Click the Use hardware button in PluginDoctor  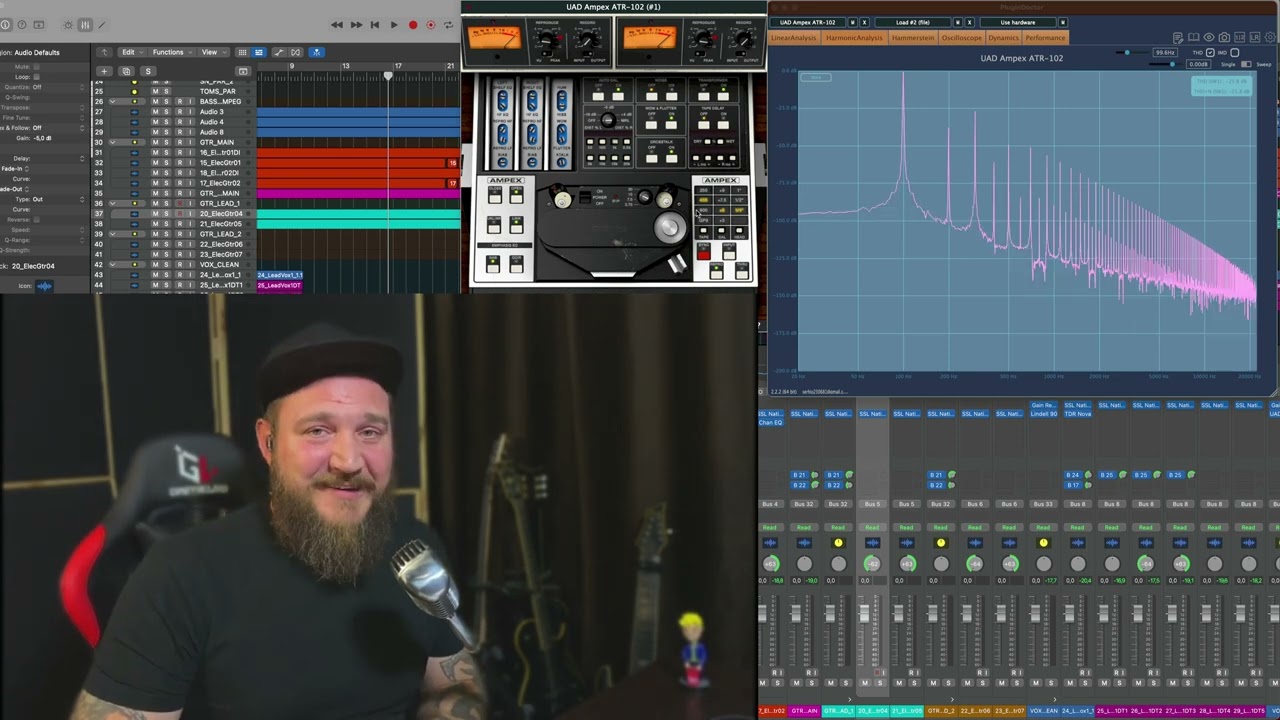coord(1018,22)
